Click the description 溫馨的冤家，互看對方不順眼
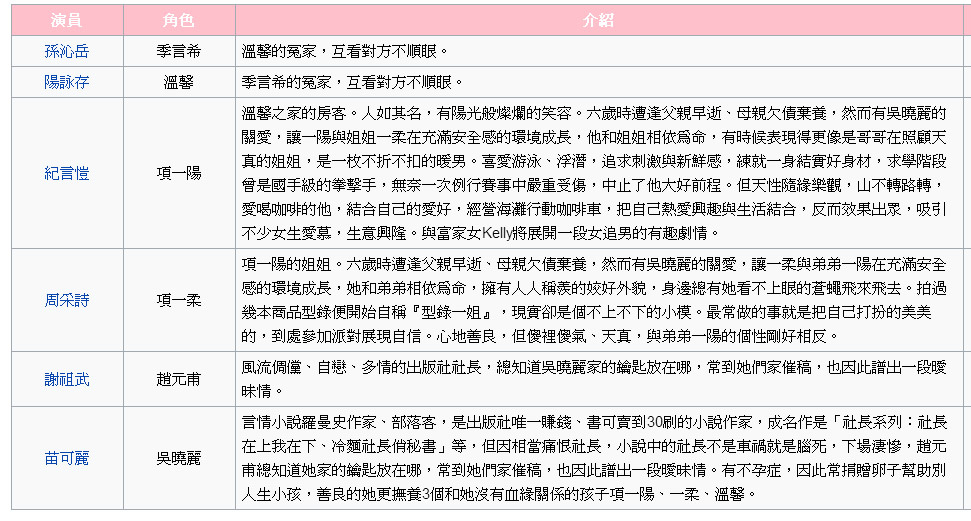The image size is (971, 521). point(345,51)
